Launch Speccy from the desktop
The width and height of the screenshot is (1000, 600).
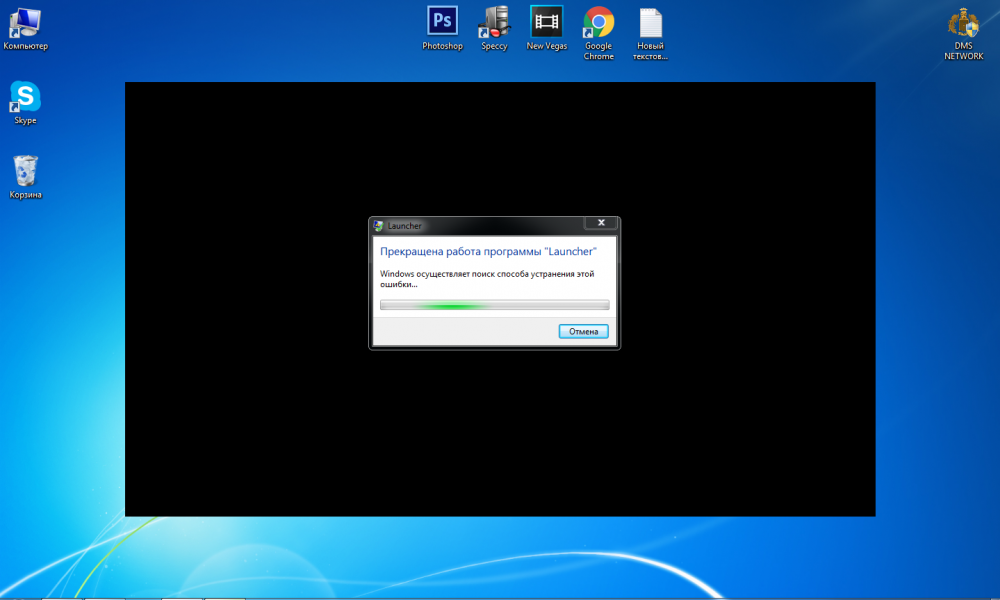494,22
